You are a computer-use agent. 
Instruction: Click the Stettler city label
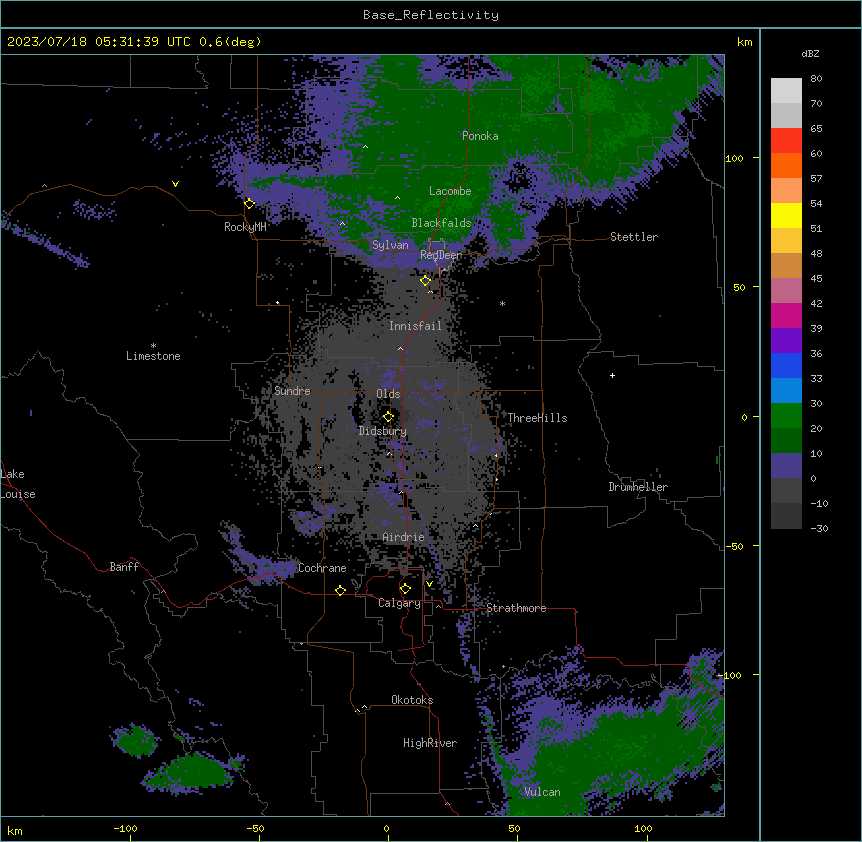click(x=634, y=237)
